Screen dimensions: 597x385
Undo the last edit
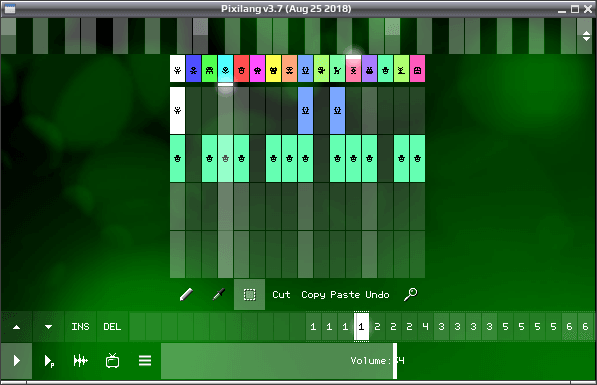(x=377, y=294)
